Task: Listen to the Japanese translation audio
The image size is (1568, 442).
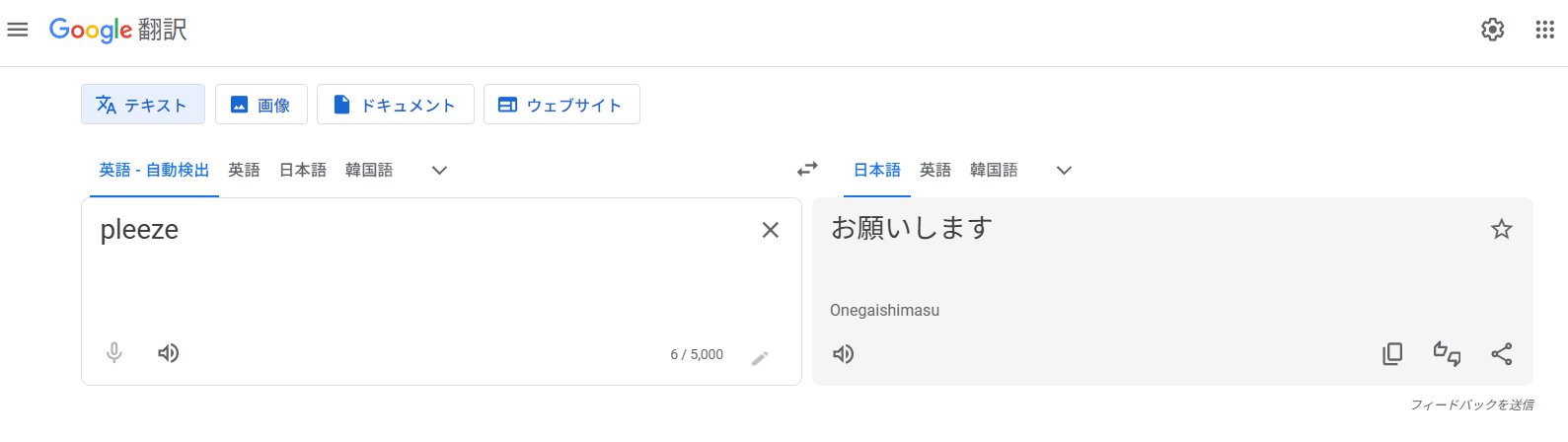Action: tap(844, 354)
